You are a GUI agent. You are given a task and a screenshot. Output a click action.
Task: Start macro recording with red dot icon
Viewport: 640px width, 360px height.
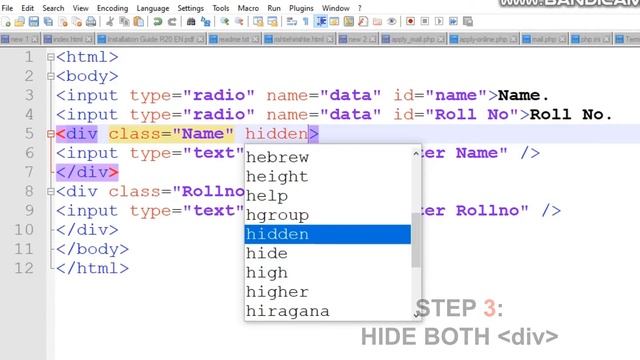tap(410, 21)
